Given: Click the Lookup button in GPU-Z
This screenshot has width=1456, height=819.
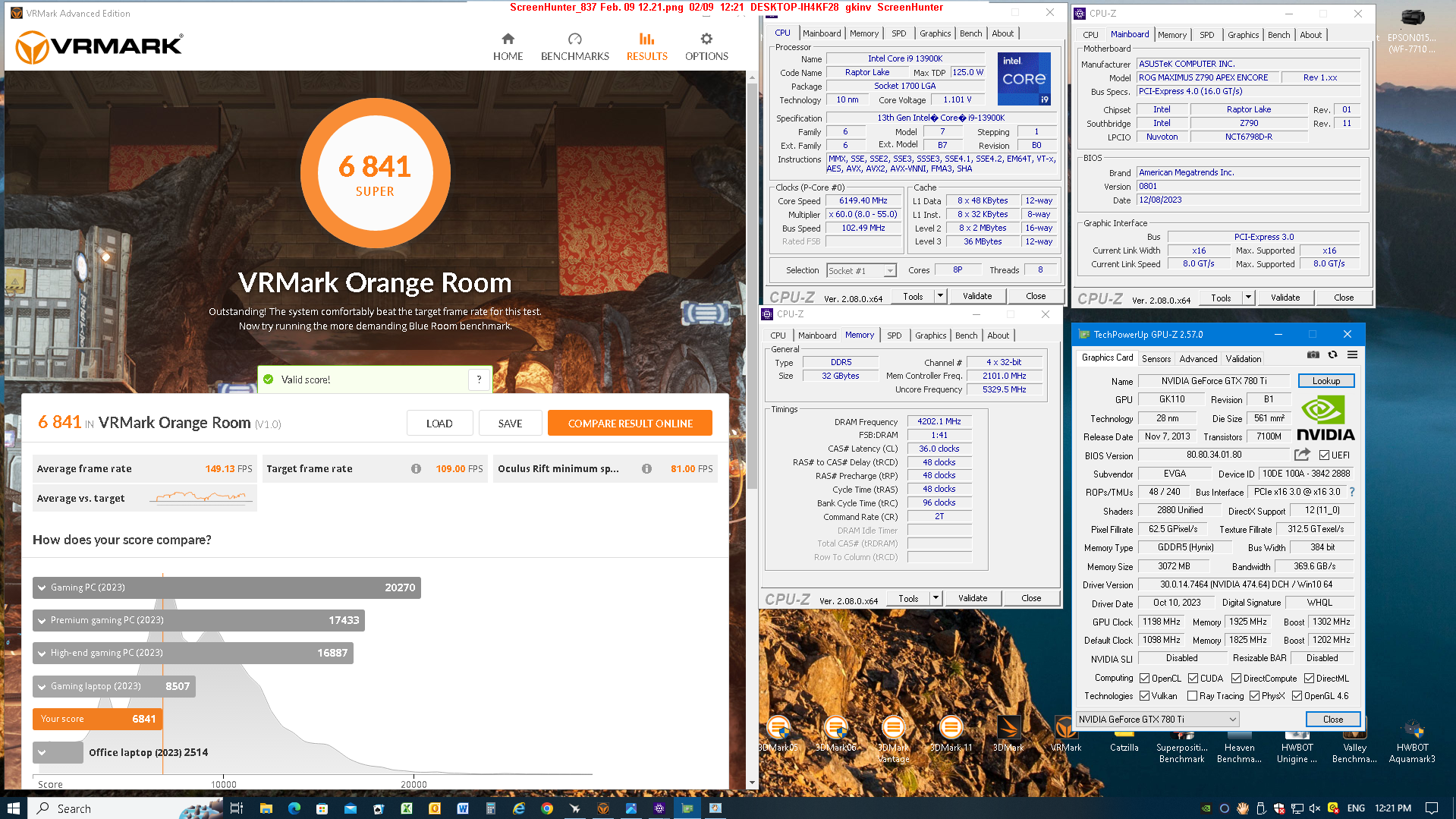Looking at the screenshot, I should [x=1325, y=381].
